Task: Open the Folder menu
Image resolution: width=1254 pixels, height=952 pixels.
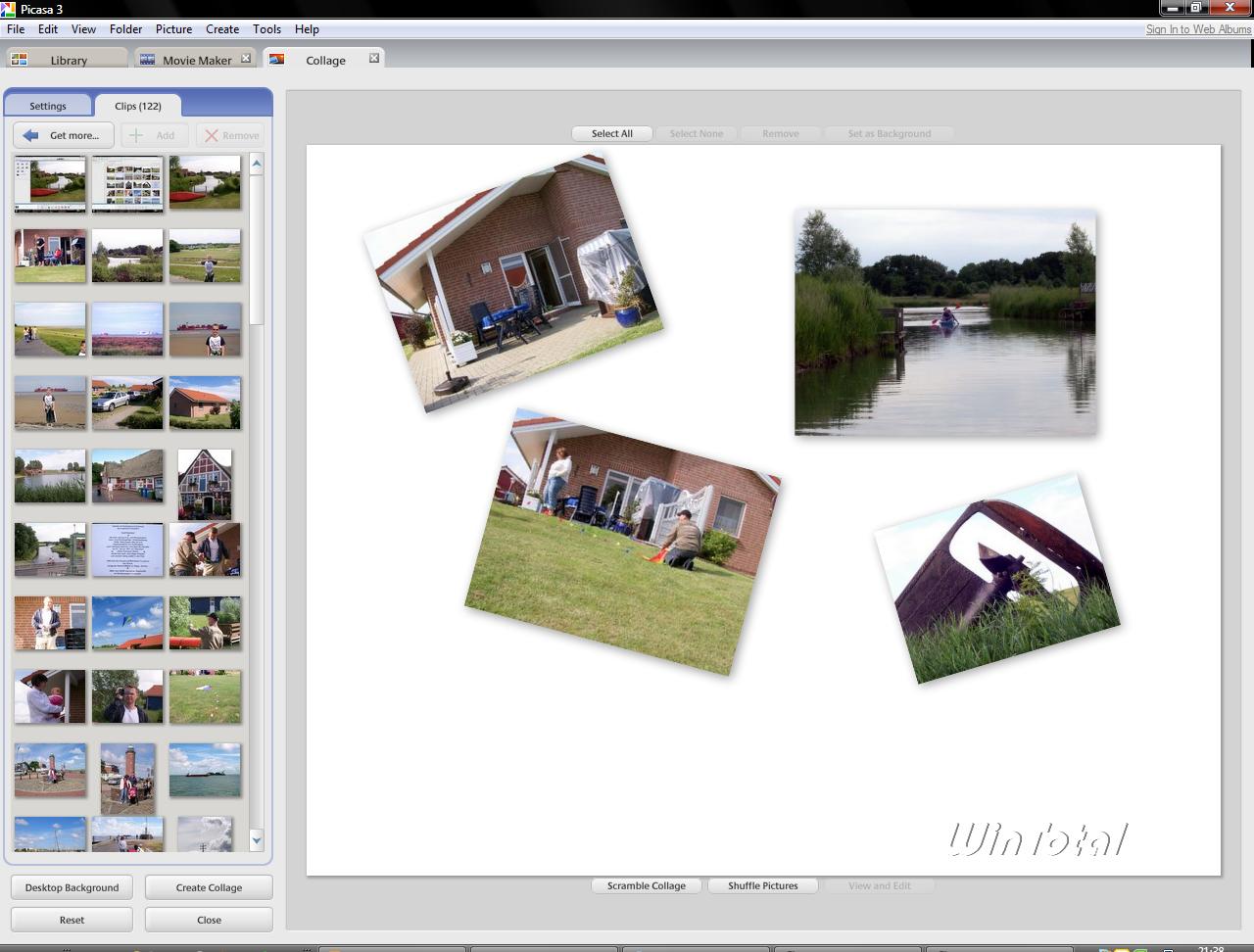Action: tap(125, 29)
